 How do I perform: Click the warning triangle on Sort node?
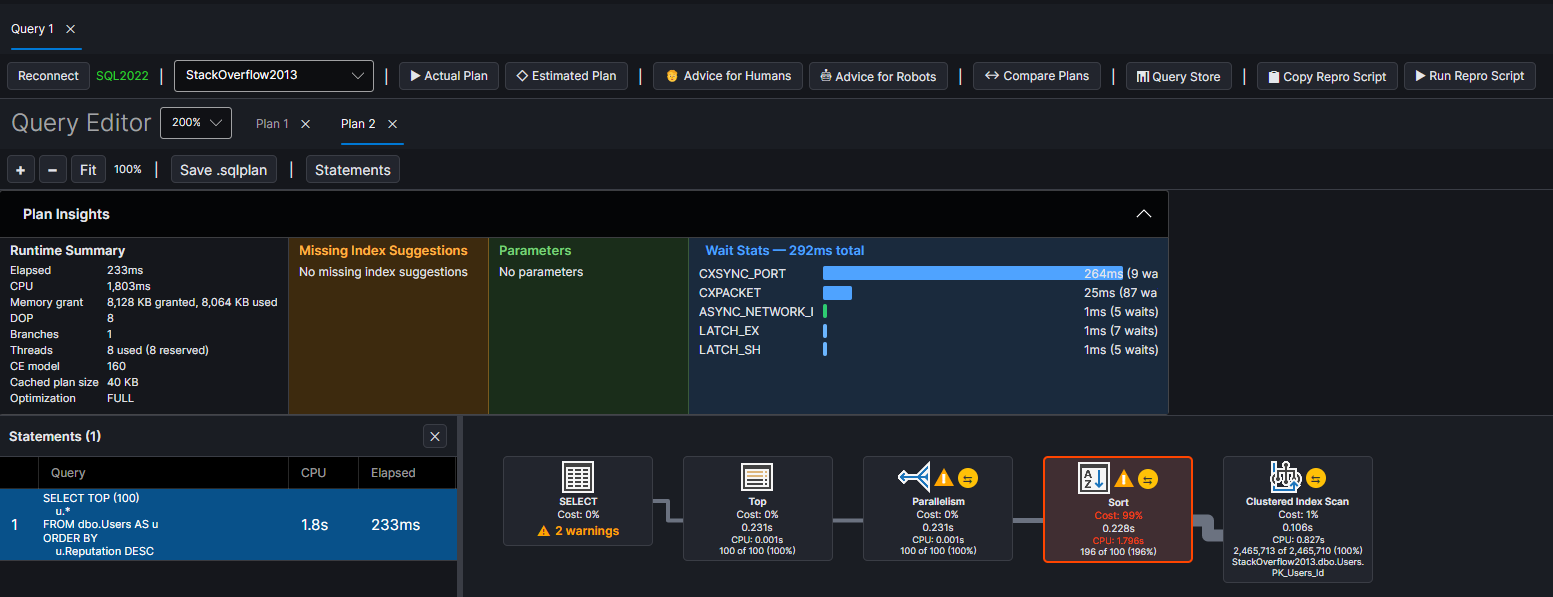tap(1124, 479)
